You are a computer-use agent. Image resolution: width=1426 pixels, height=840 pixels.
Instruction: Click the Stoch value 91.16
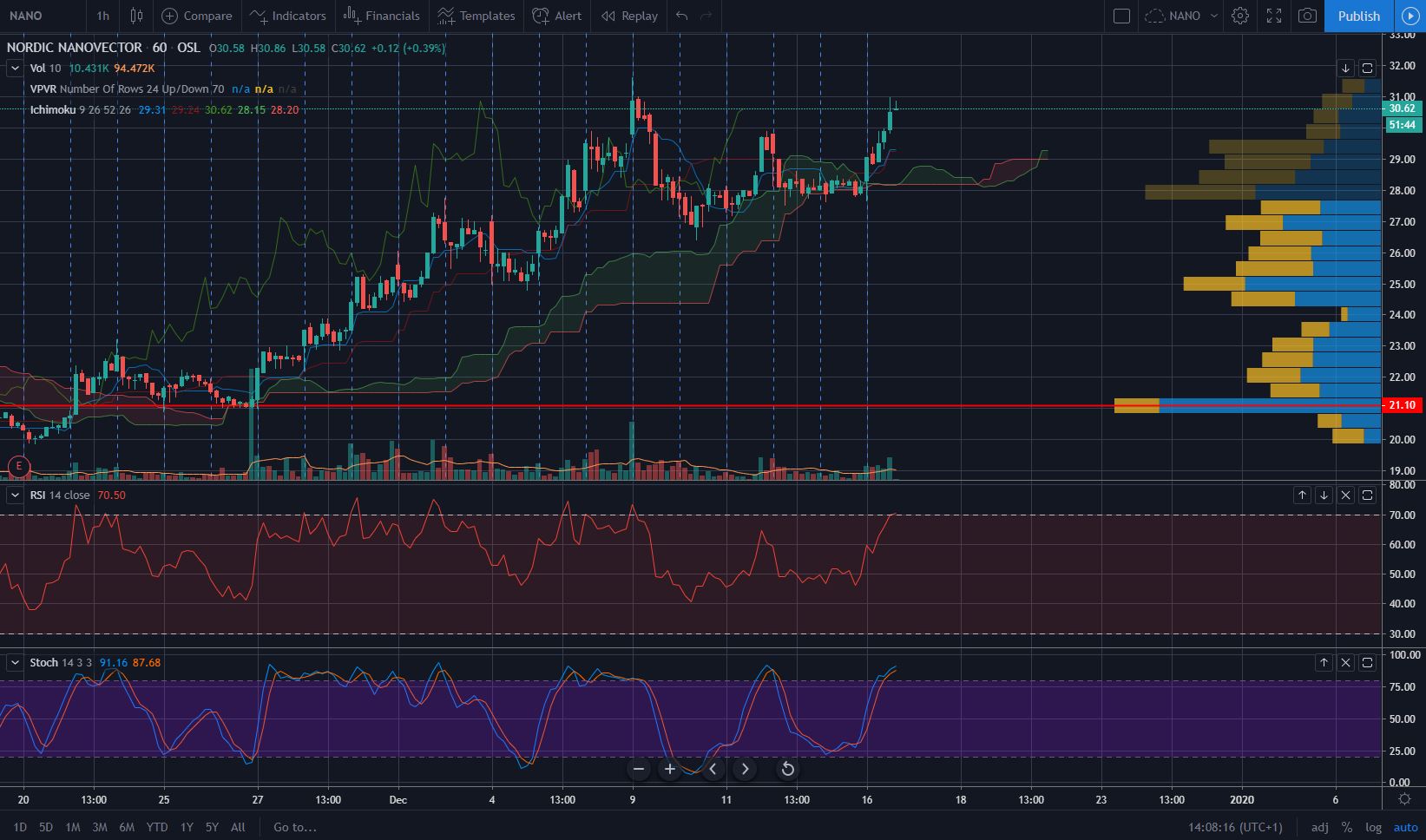coord(113,662)
